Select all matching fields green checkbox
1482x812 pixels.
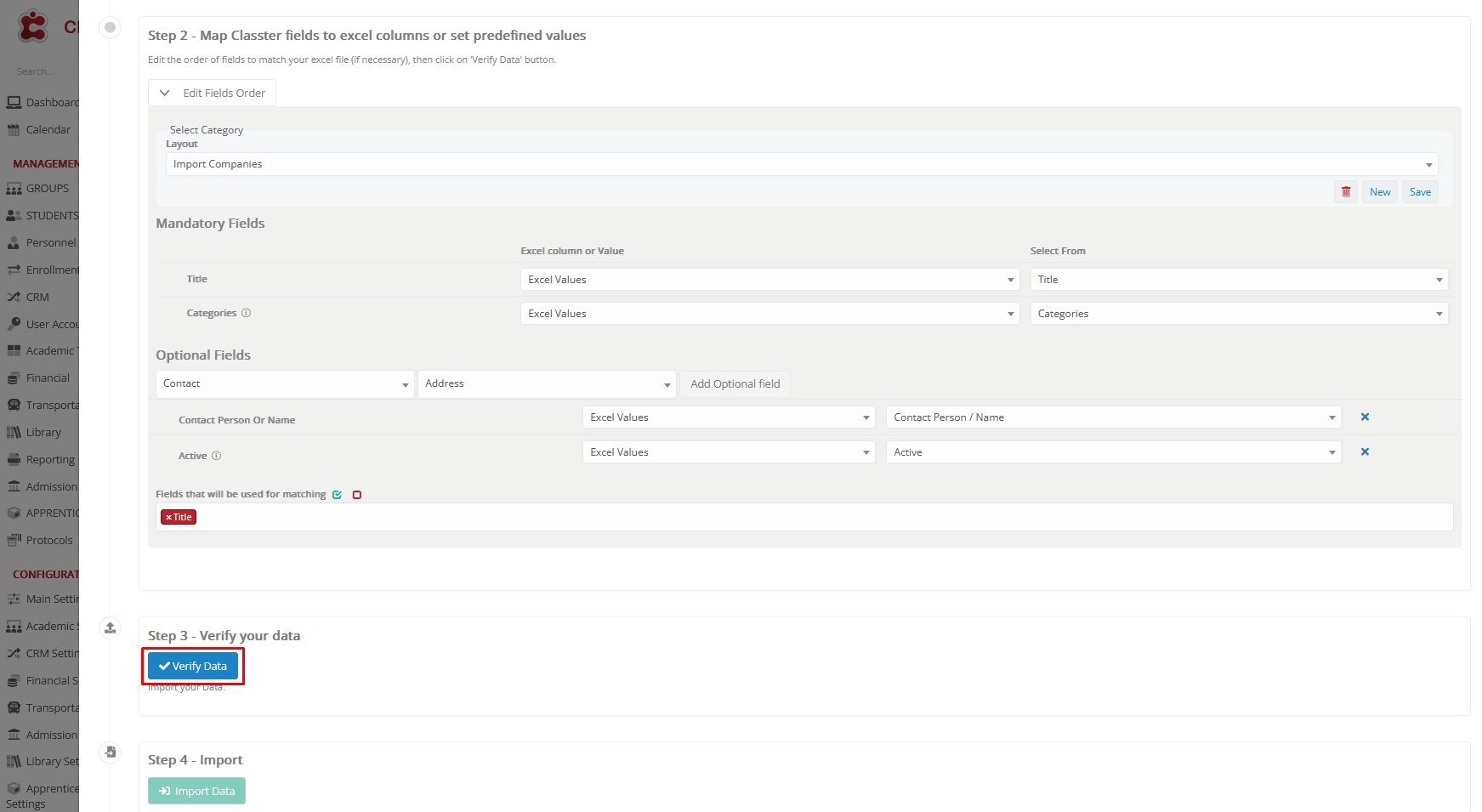338,495
